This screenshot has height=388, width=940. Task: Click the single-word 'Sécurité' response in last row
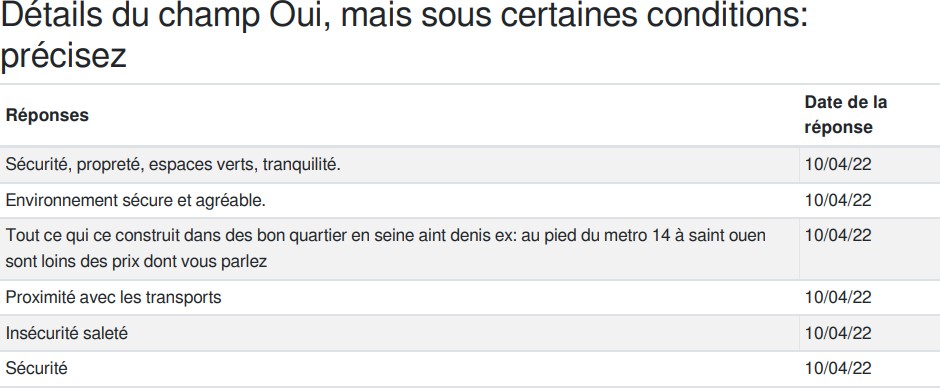pyautogui.click(x=37, y=368)
